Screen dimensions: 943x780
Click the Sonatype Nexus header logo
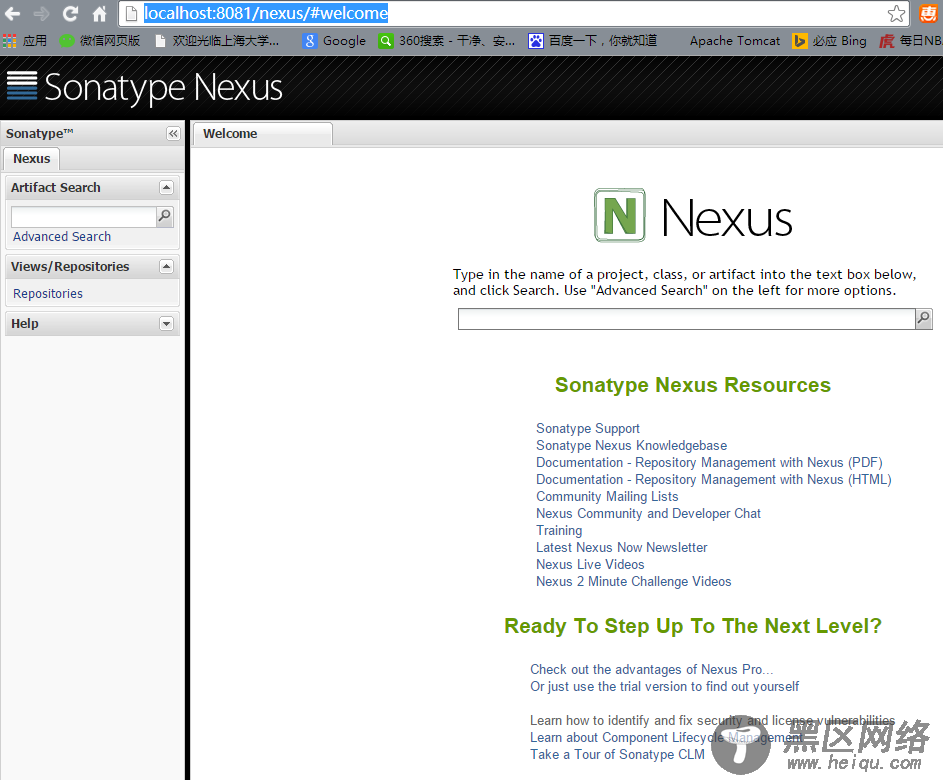coord(144,87)
